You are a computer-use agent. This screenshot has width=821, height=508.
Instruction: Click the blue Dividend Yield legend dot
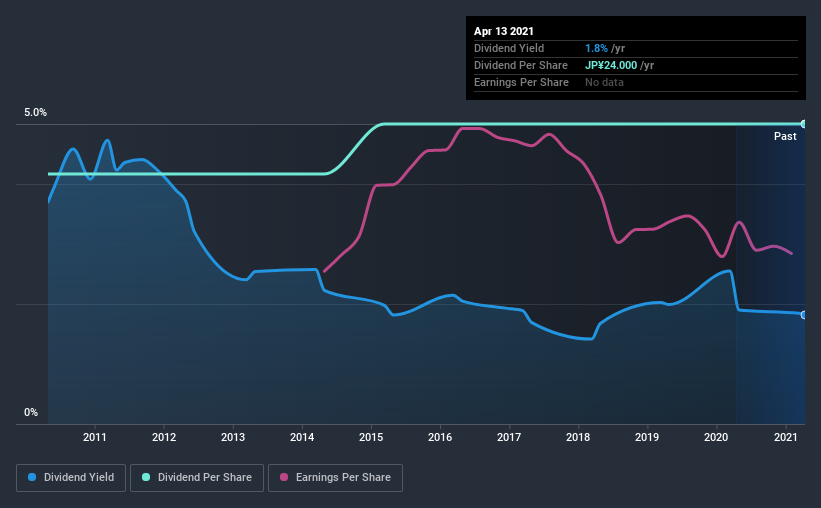(x=32, y=477)
